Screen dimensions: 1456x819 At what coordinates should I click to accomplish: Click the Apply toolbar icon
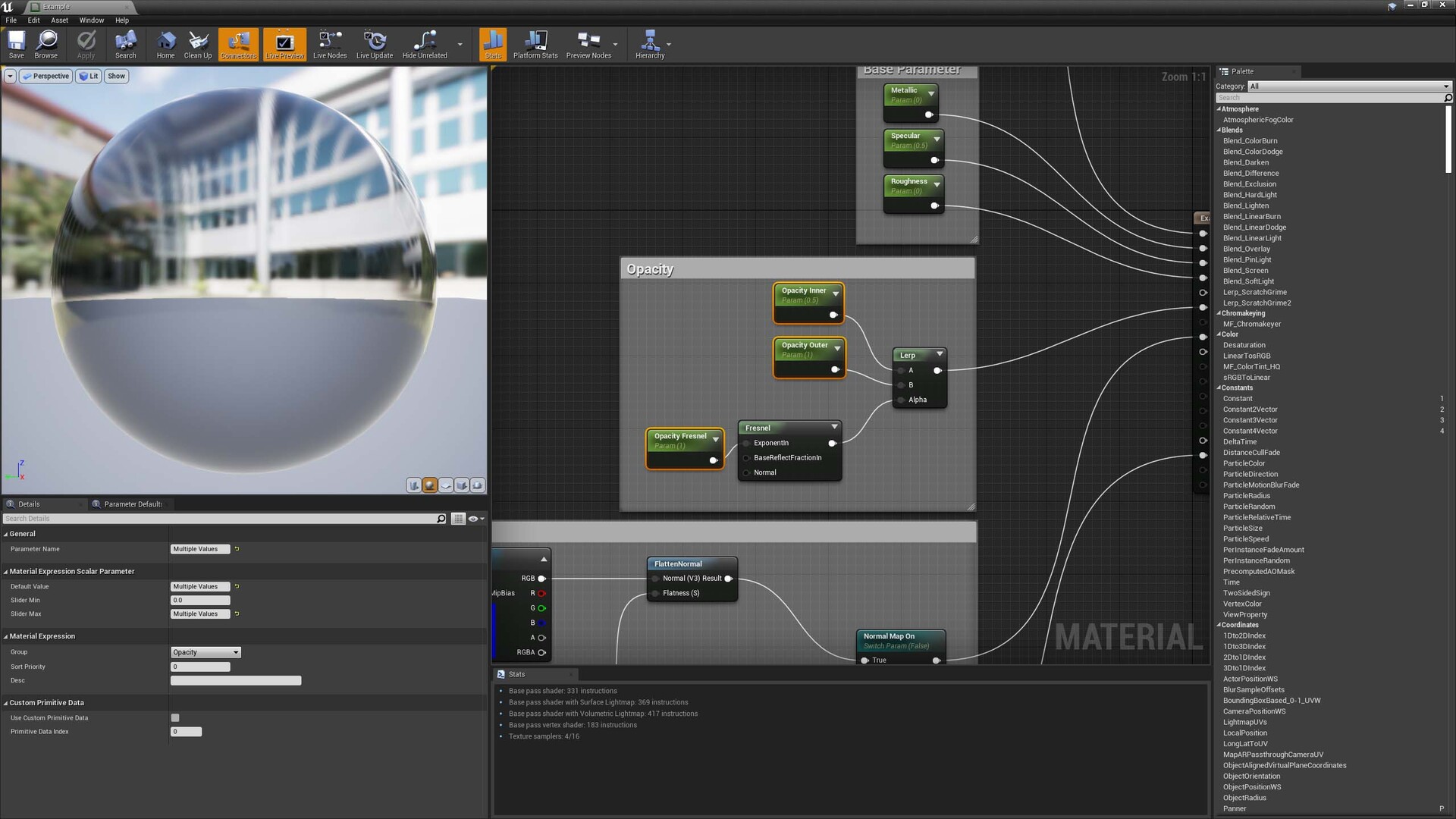[85, 44]
